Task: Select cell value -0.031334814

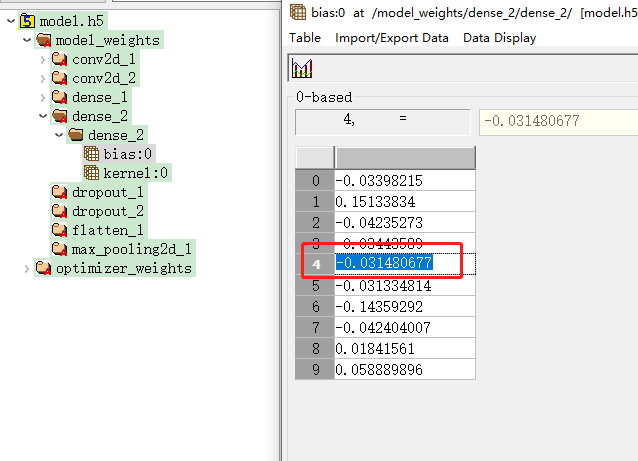Action: tap(405, 286)
